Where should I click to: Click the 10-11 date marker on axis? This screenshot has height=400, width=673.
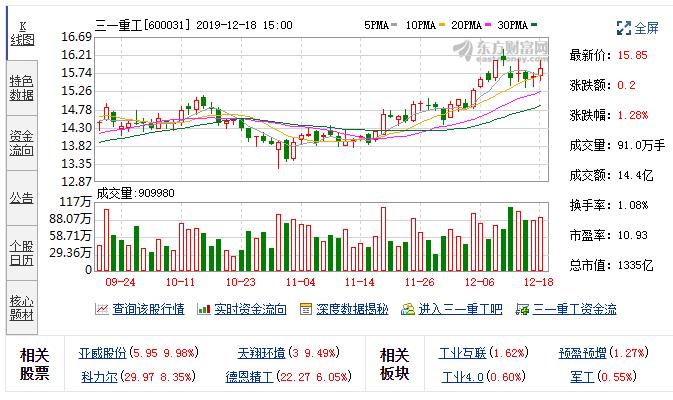pos(180,282)
